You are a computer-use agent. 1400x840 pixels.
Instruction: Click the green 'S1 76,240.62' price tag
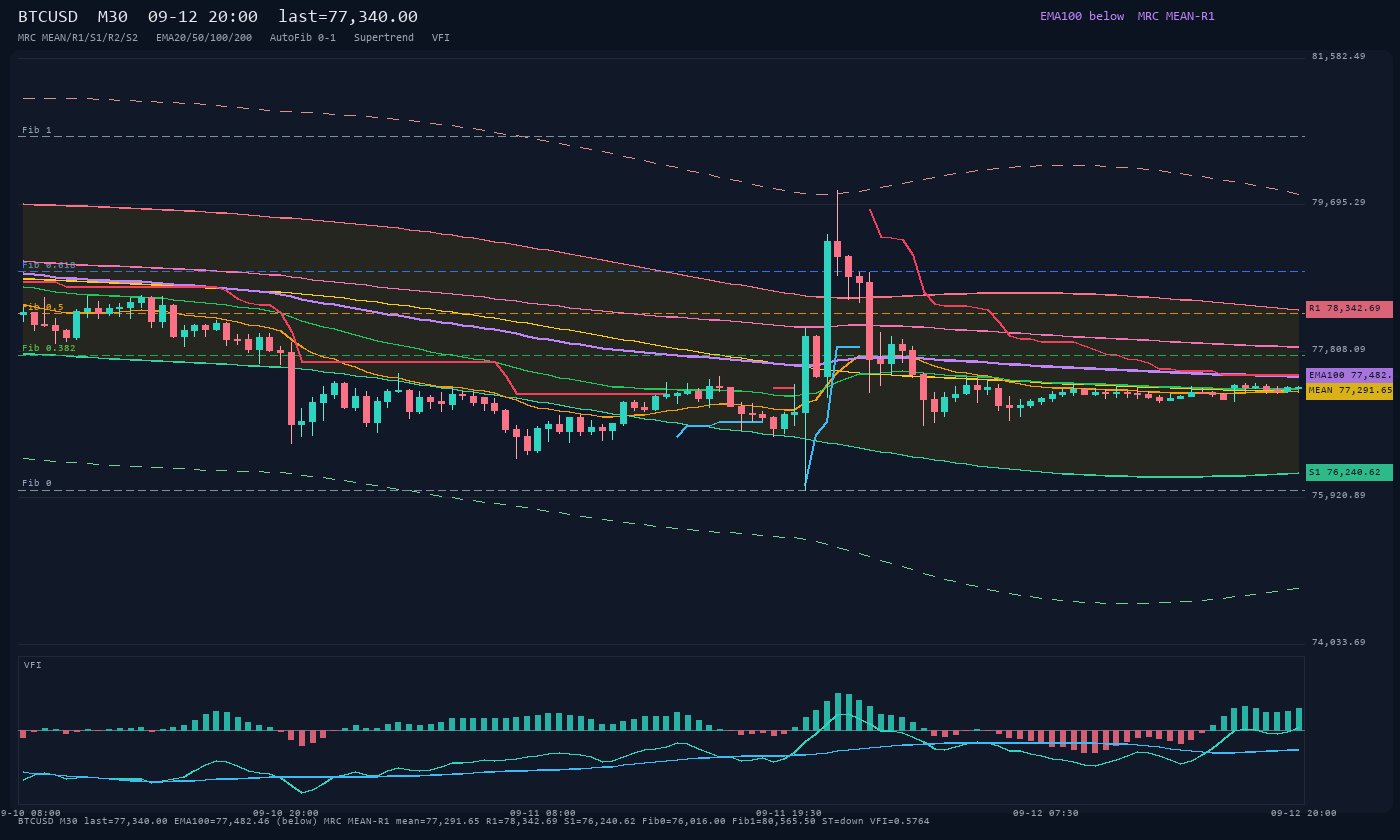pyautogui.click(x=1349, y=472)
